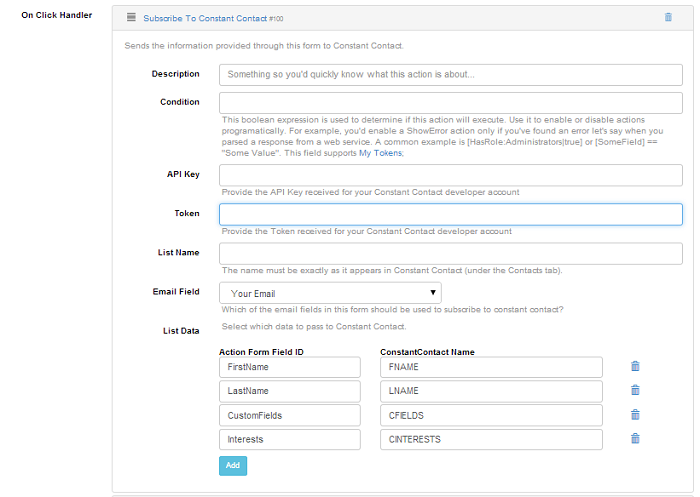Click inside the Token input field
This screenshot has width=700, height=497.
450,214
